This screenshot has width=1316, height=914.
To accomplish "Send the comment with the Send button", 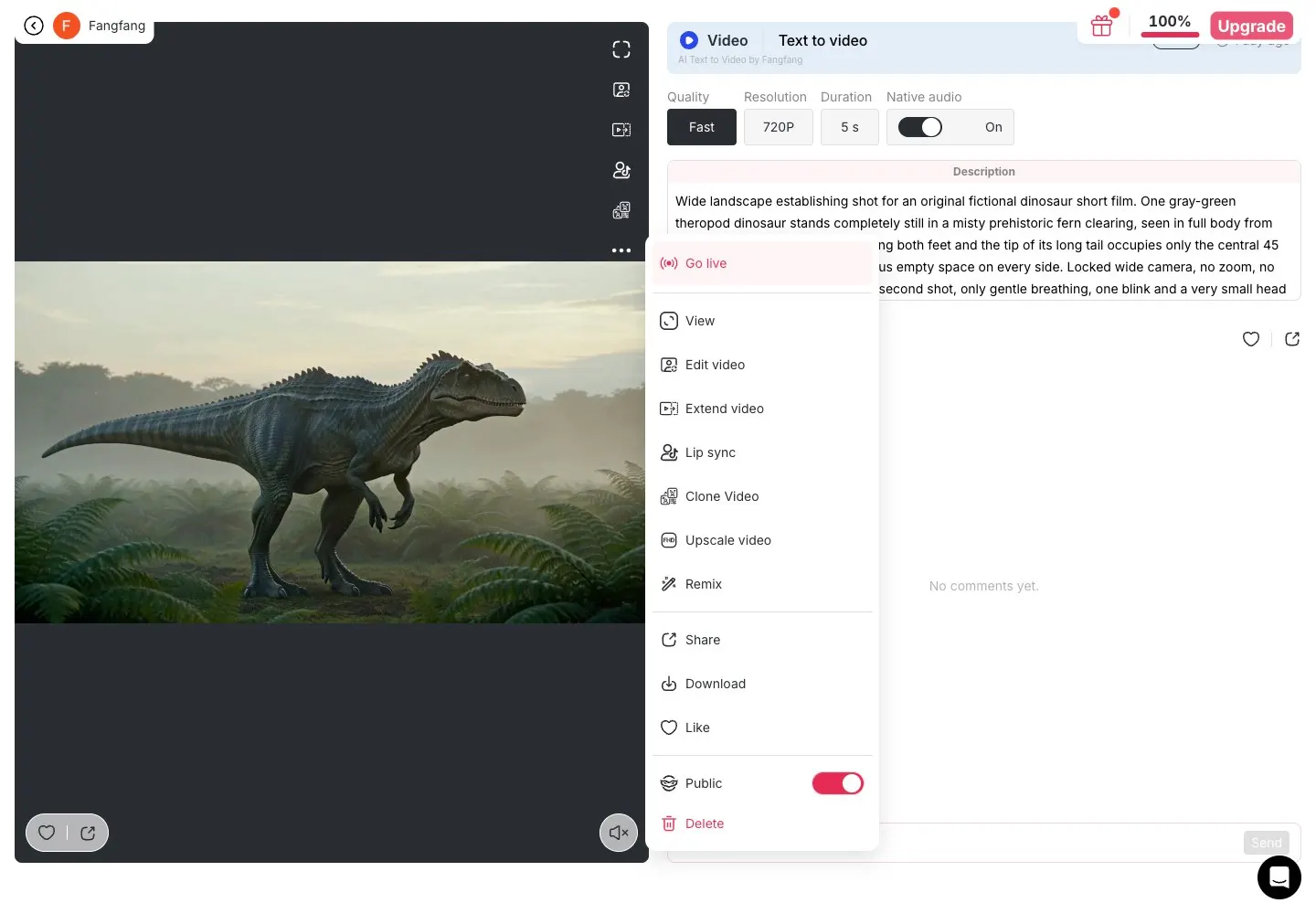I will click(x=1267, y=843).
